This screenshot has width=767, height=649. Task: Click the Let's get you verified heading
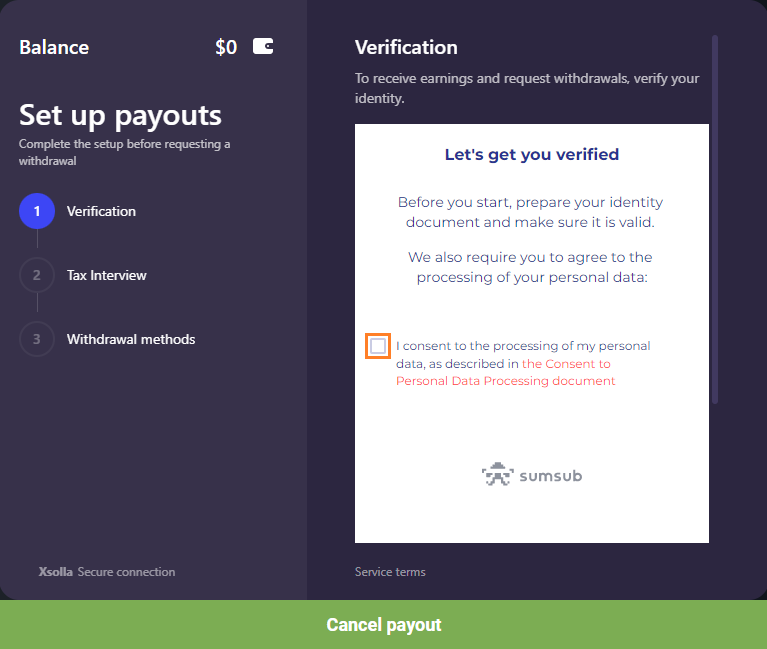[532, 155]
